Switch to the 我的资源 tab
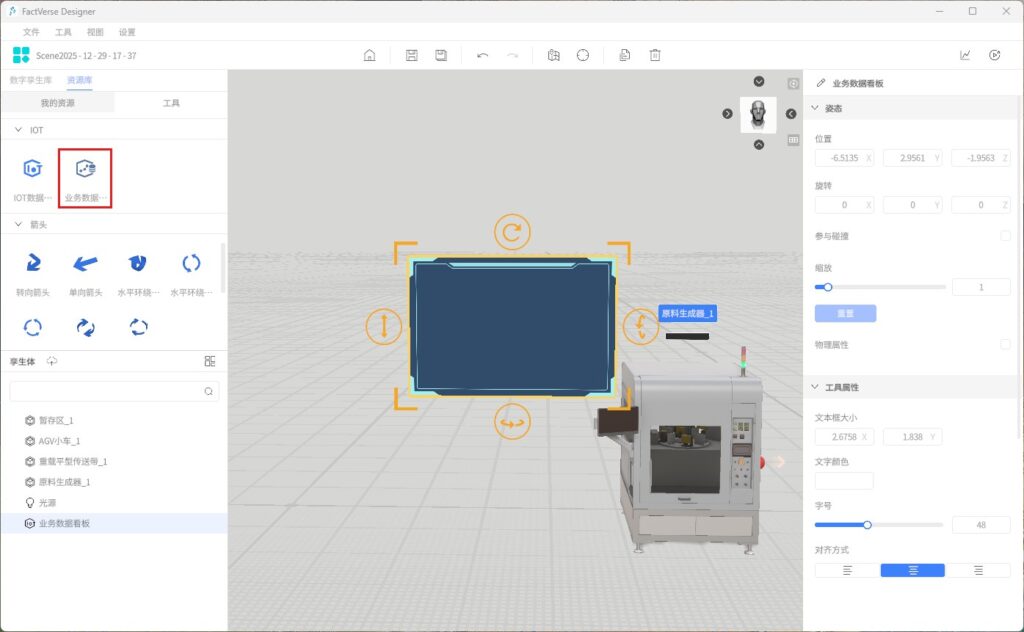The image size is (1024, 632). point(57,103)
